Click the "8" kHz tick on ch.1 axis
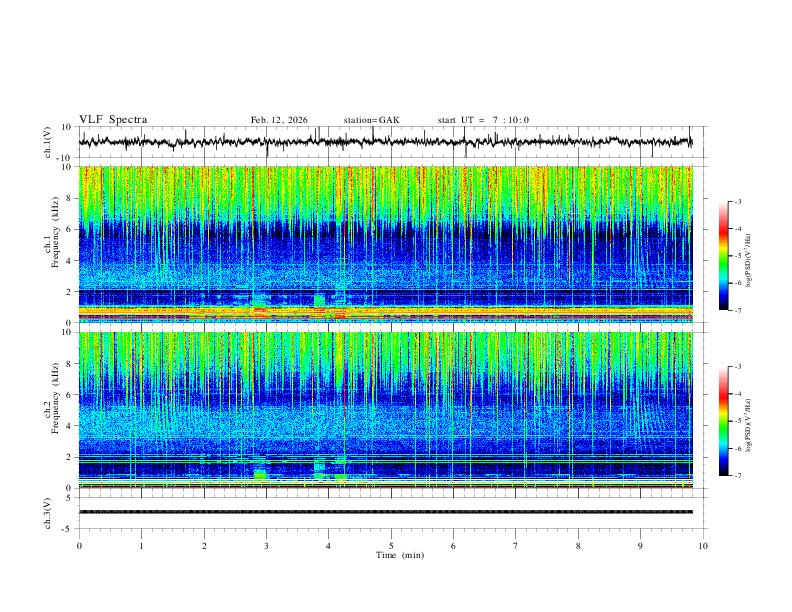 coord(69,198)
